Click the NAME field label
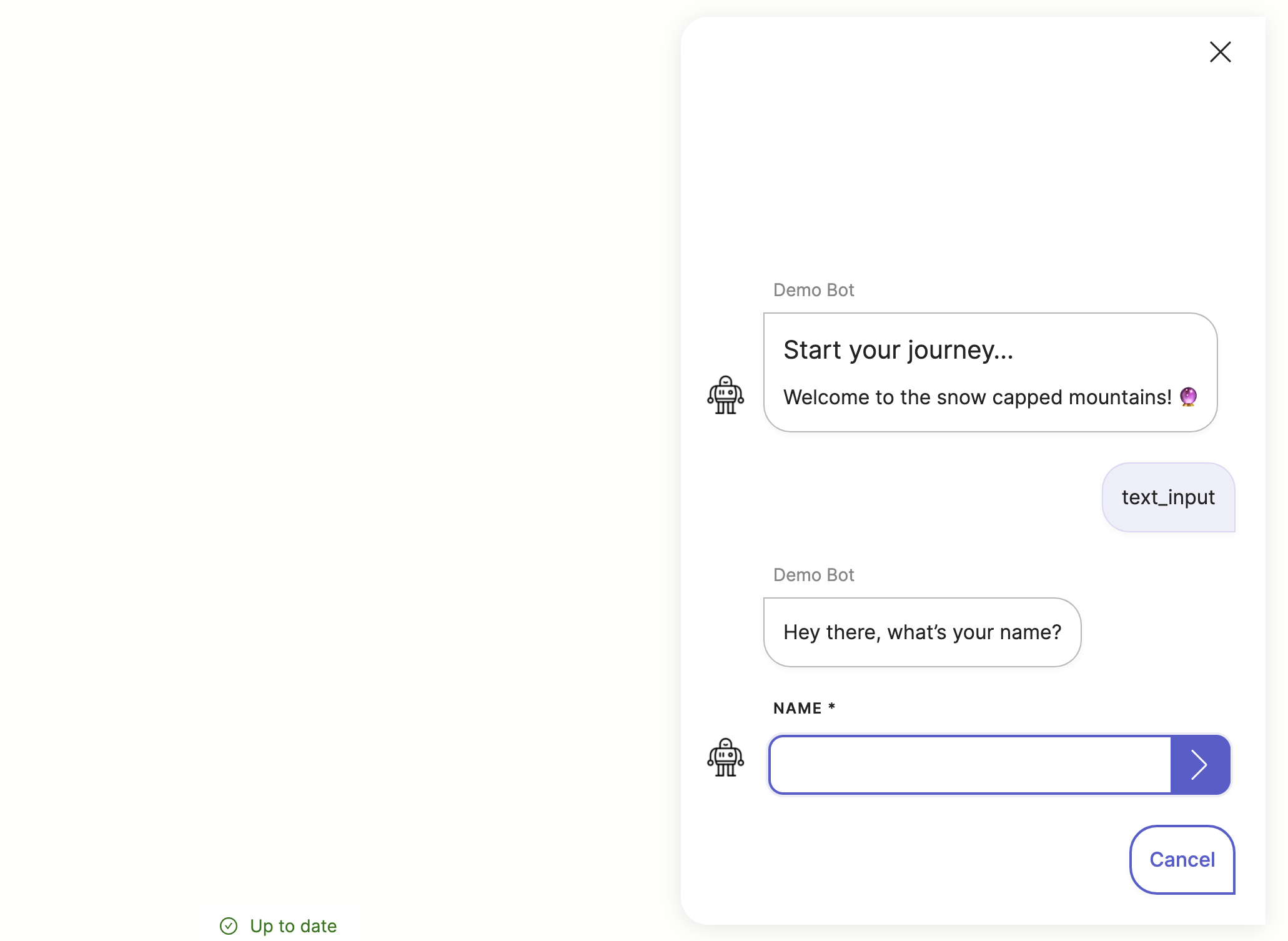 [797, 708]
